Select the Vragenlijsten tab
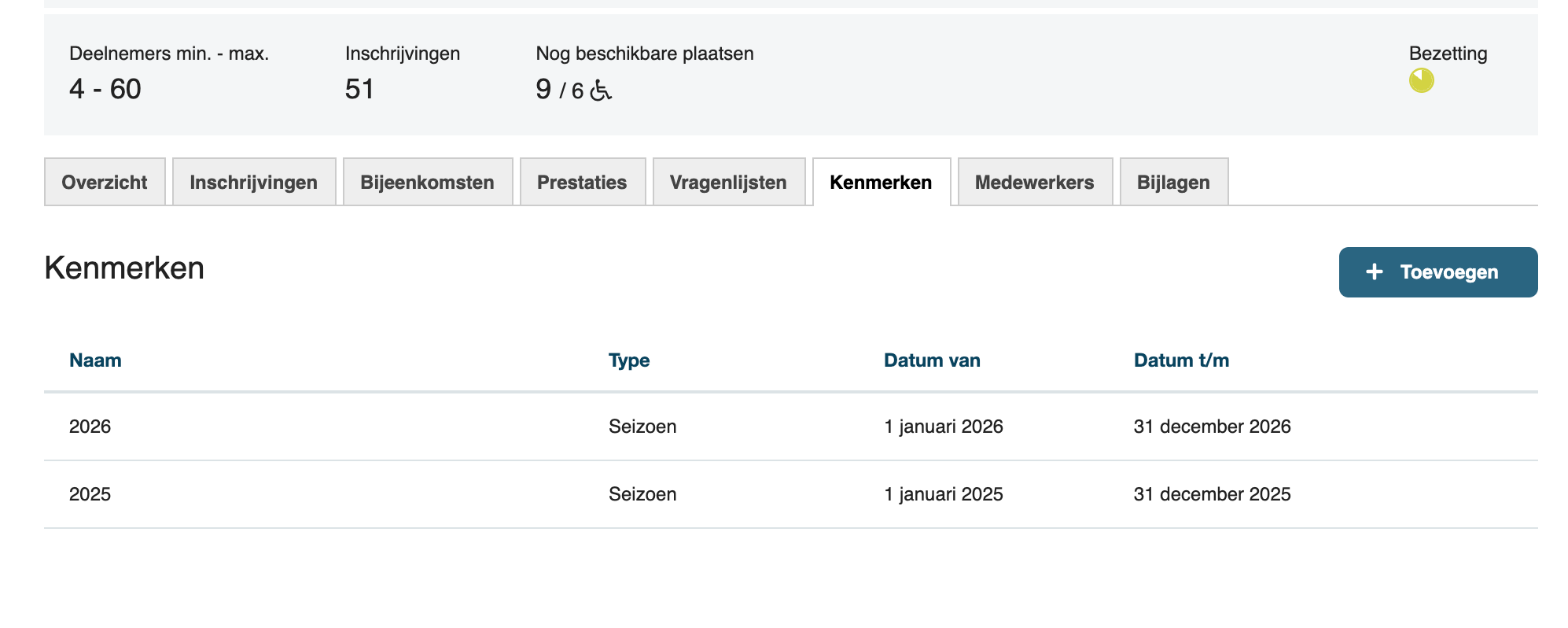Image resolution: width=1568 pixels, height=628 pixels. (728, 183)
